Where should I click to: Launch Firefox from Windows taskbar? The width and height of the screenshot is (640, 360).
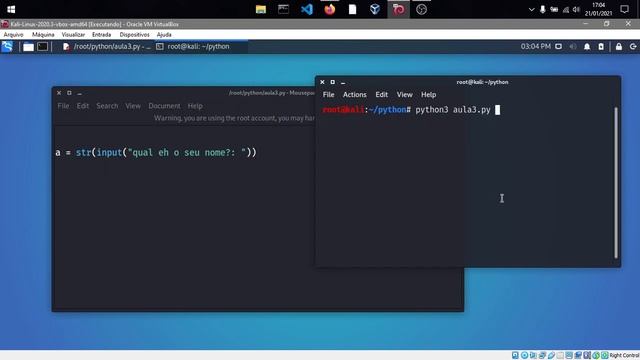click(x=330, y=9)
